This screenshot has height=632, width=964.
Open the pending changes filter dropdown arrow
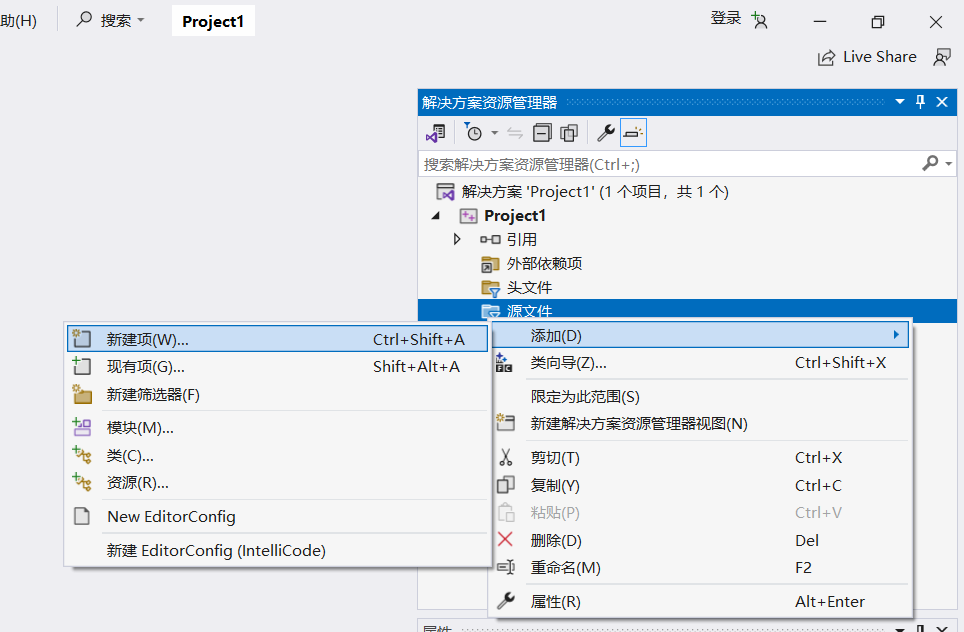(494, 133)
